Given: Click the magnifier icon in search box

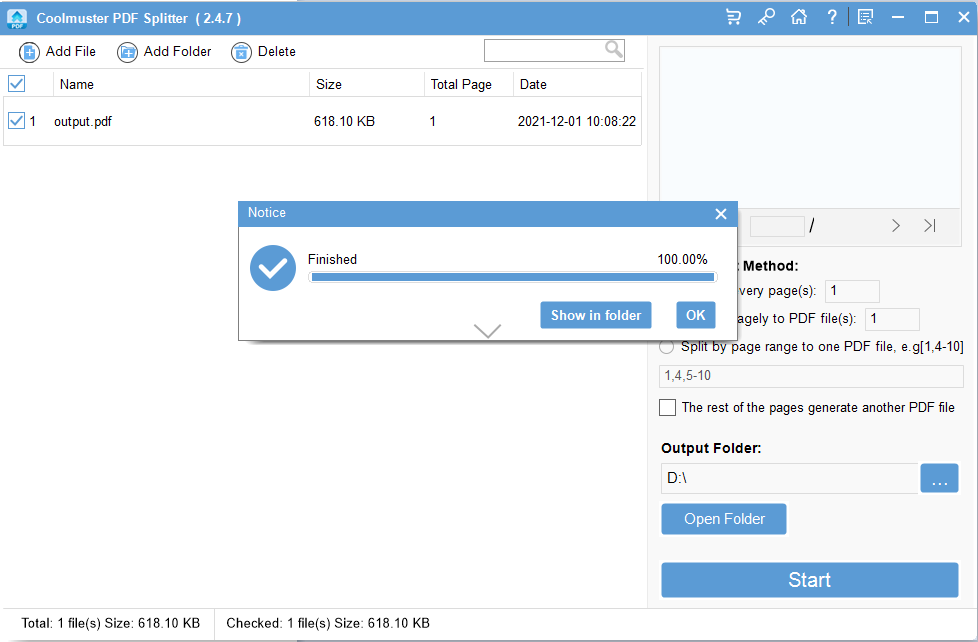Looking at the screenshot, I should (613, 49).
